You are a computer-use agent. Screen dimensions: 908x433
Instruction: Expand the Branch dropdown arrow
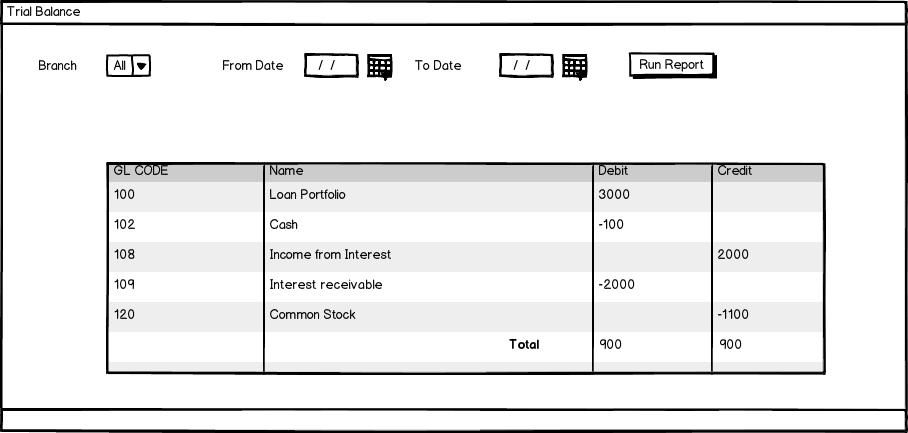click(x=141, y=66)
